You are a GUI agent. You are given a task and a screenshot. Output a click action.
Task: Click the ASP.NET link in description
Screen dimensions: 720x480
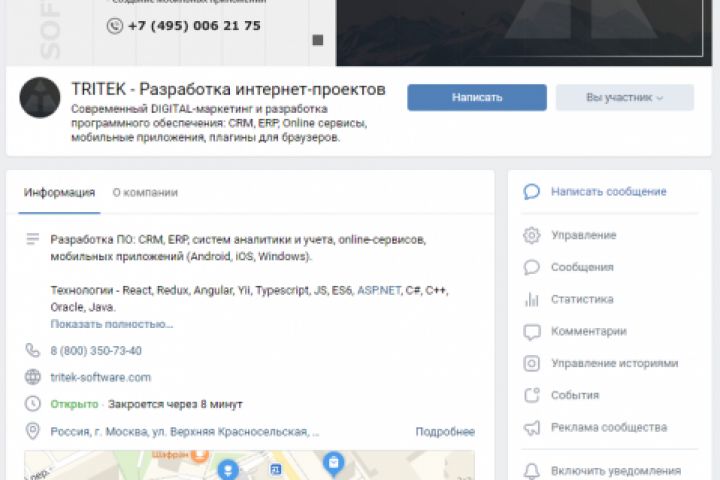(379, 290)
